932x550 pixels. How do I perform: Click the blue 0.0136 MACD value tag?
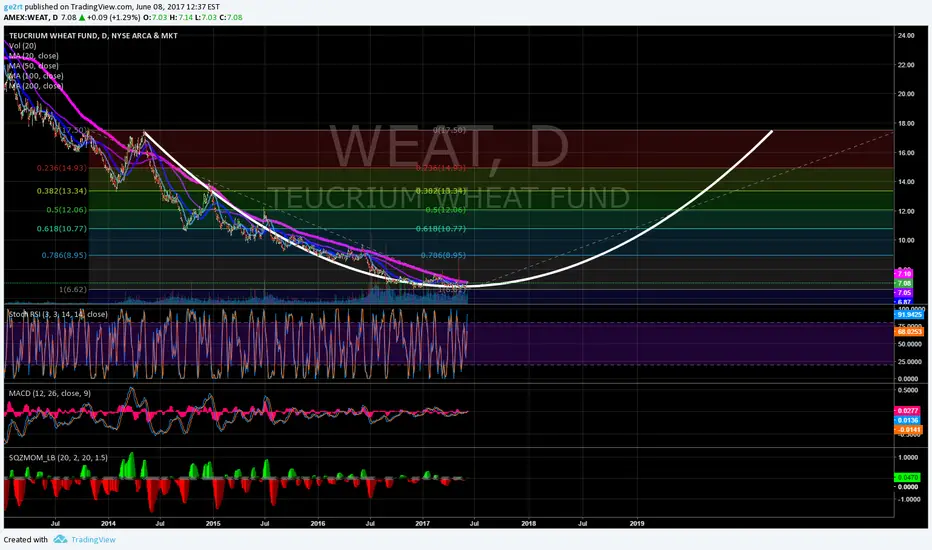(x=908, y=420)
